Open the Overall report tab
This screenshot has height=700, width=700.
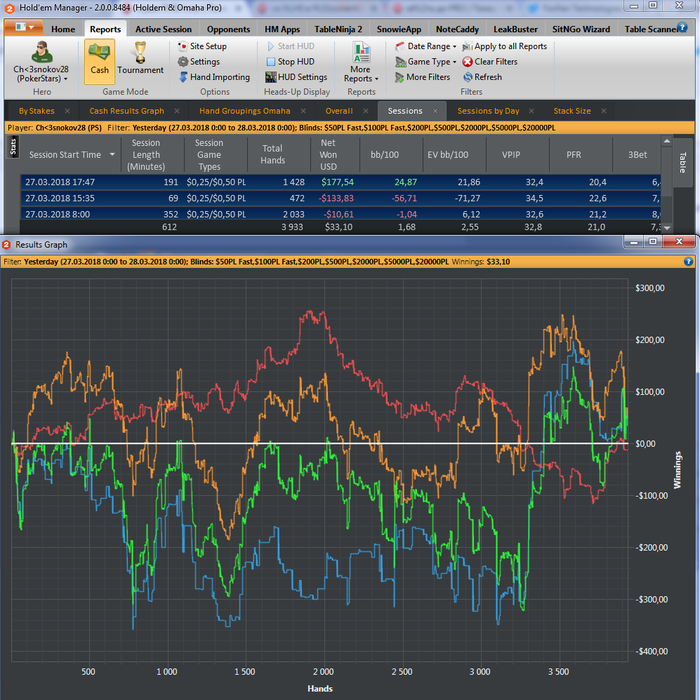(339, 111)
